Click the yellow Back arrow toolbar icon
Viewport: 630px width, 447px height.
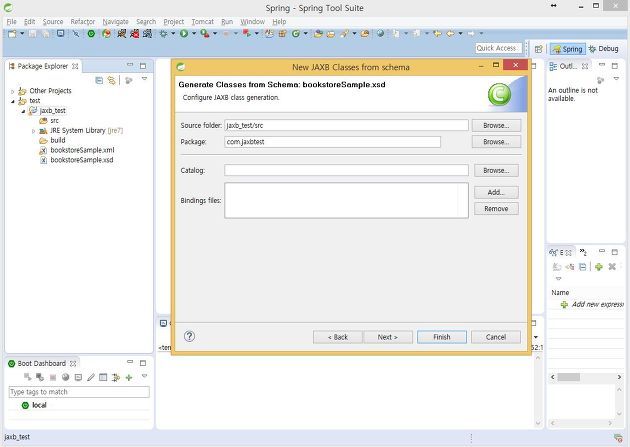click(450, 33)
